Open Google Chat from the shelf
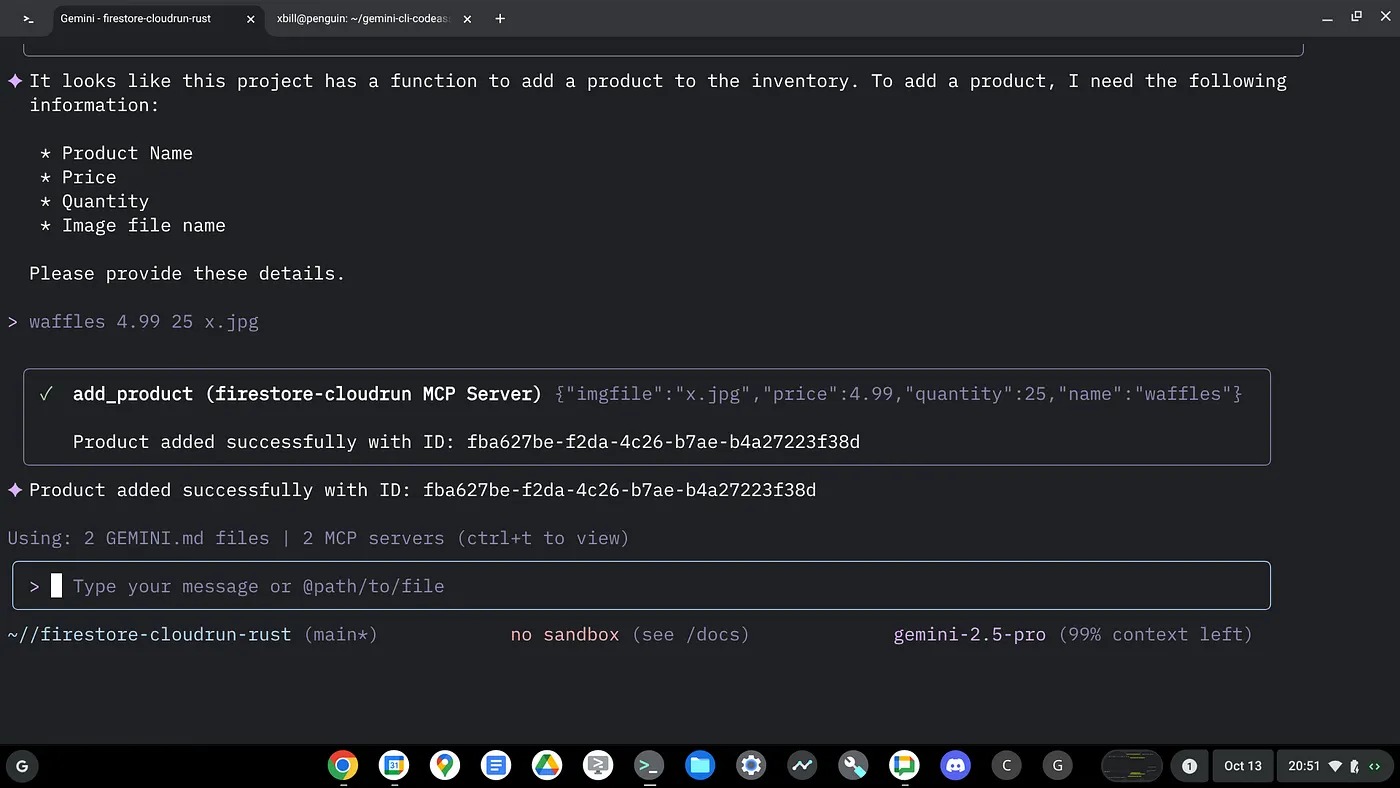This screenshot has width=1400, height=788. coord(904,766)
